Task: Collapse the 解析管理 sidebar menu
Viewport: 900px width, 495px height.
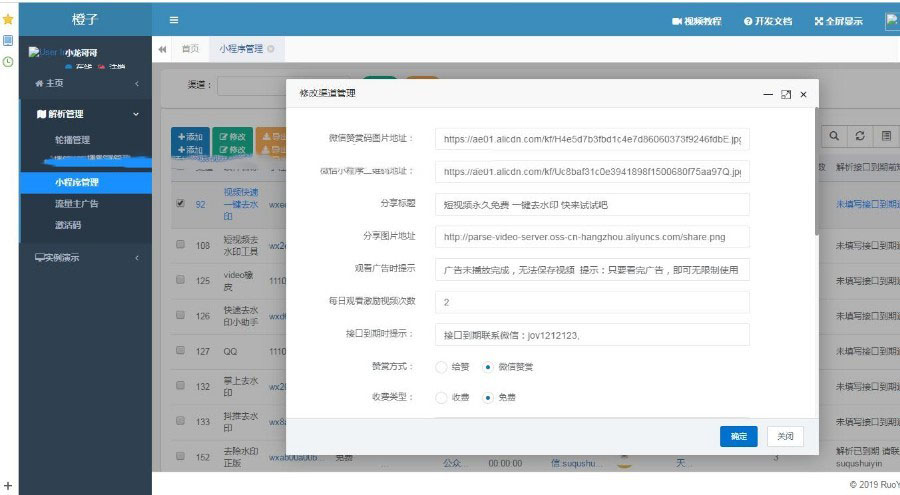Action: (86, 114)
